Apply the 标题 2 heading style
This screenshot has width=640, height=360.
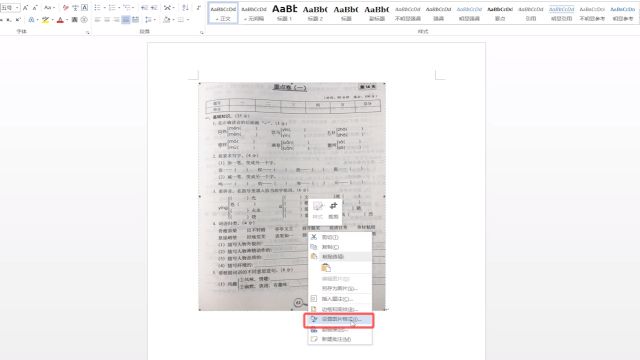pos(315,13)
